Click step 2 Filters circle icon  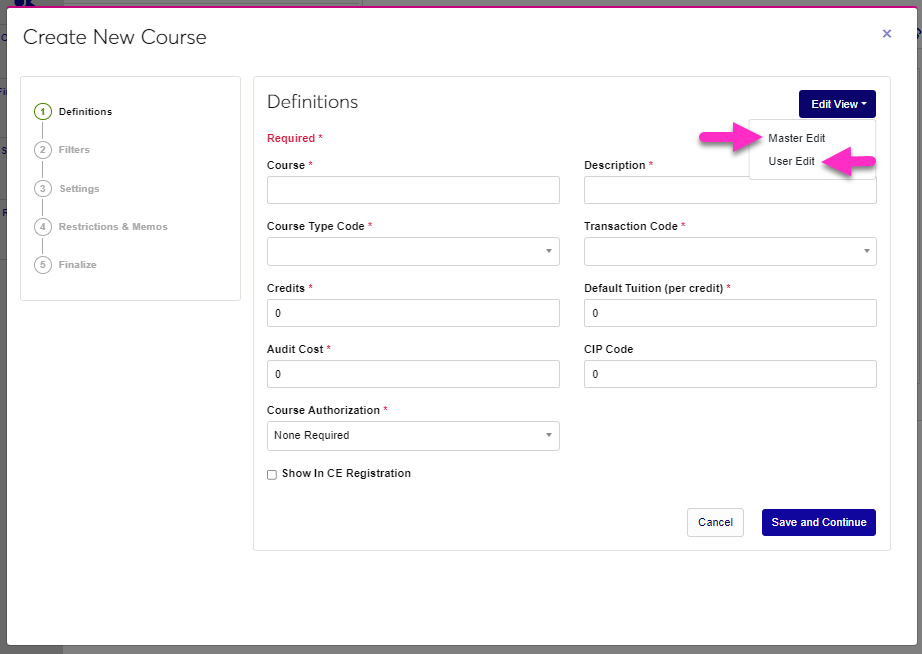tap(43, 150)
